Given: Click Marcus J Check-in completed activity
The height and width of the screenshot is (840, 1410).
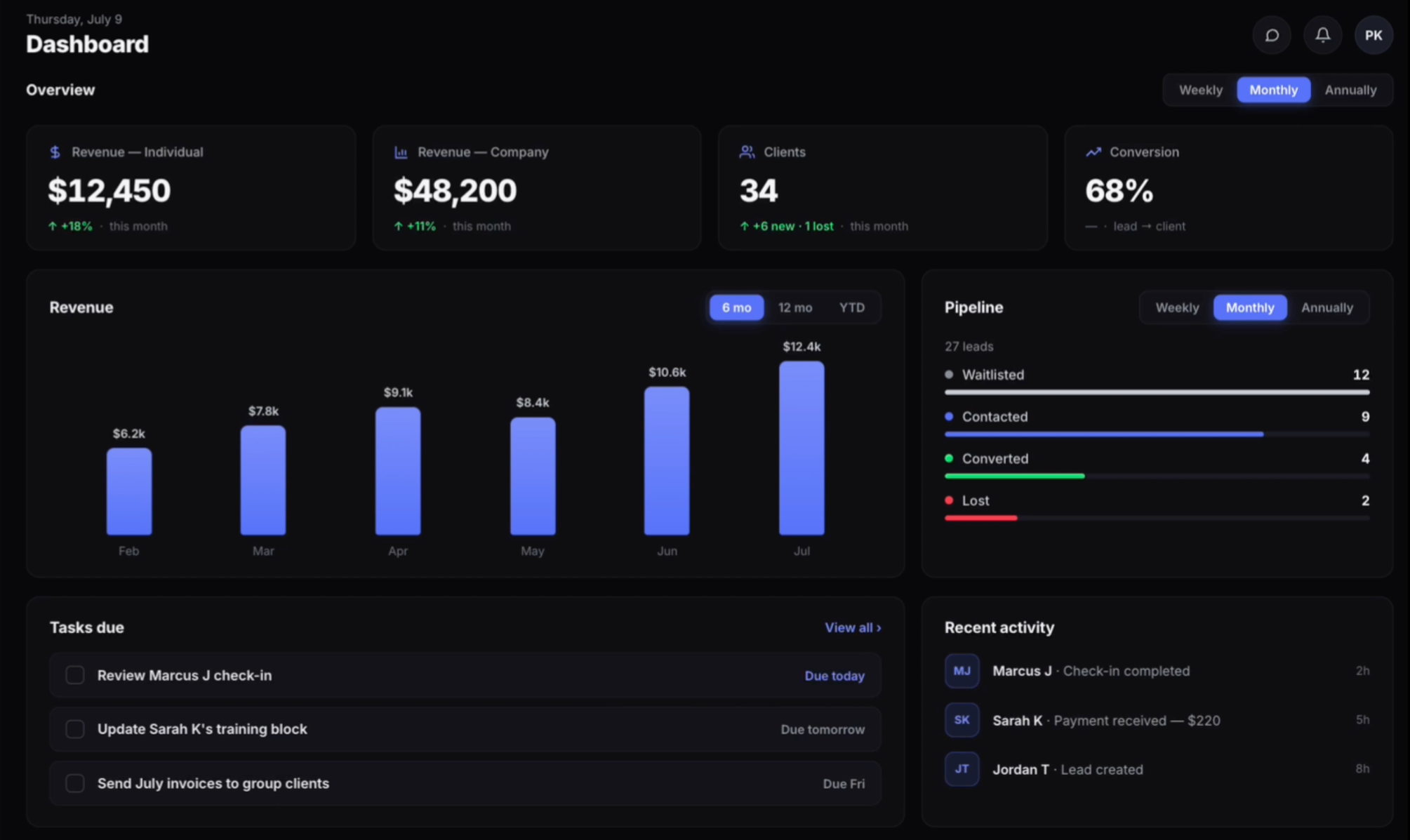Looking at the screenshot, I should click(x=1157, y=671).
